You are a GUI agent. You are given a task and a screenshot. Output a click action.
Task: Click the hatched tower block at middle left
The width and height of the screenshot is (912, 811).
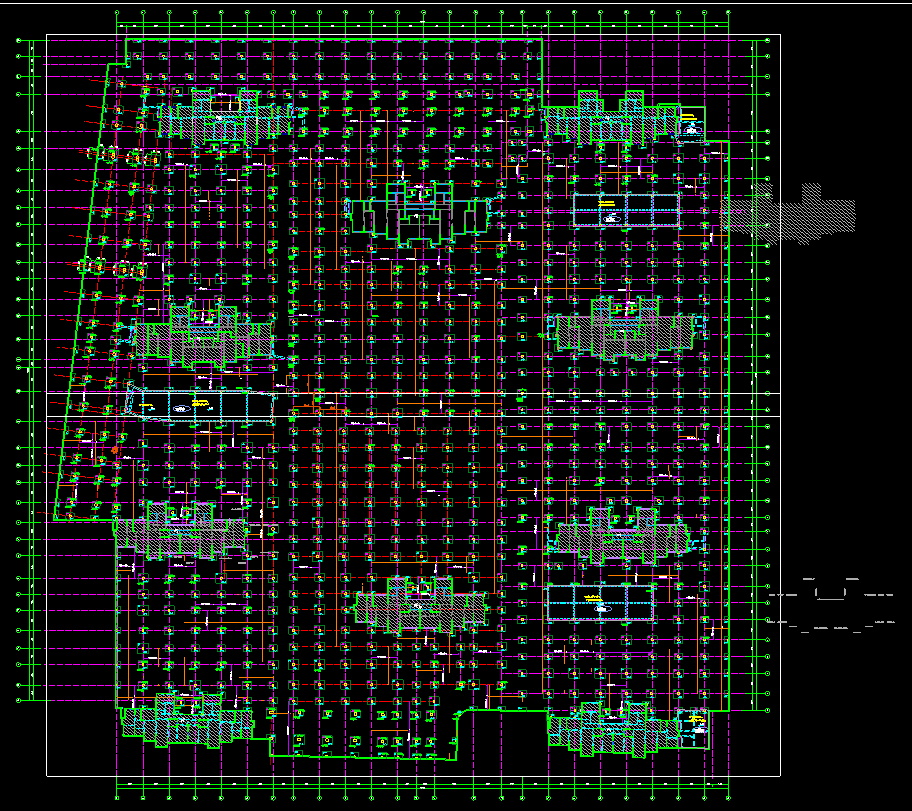click(x=203, y=336)
